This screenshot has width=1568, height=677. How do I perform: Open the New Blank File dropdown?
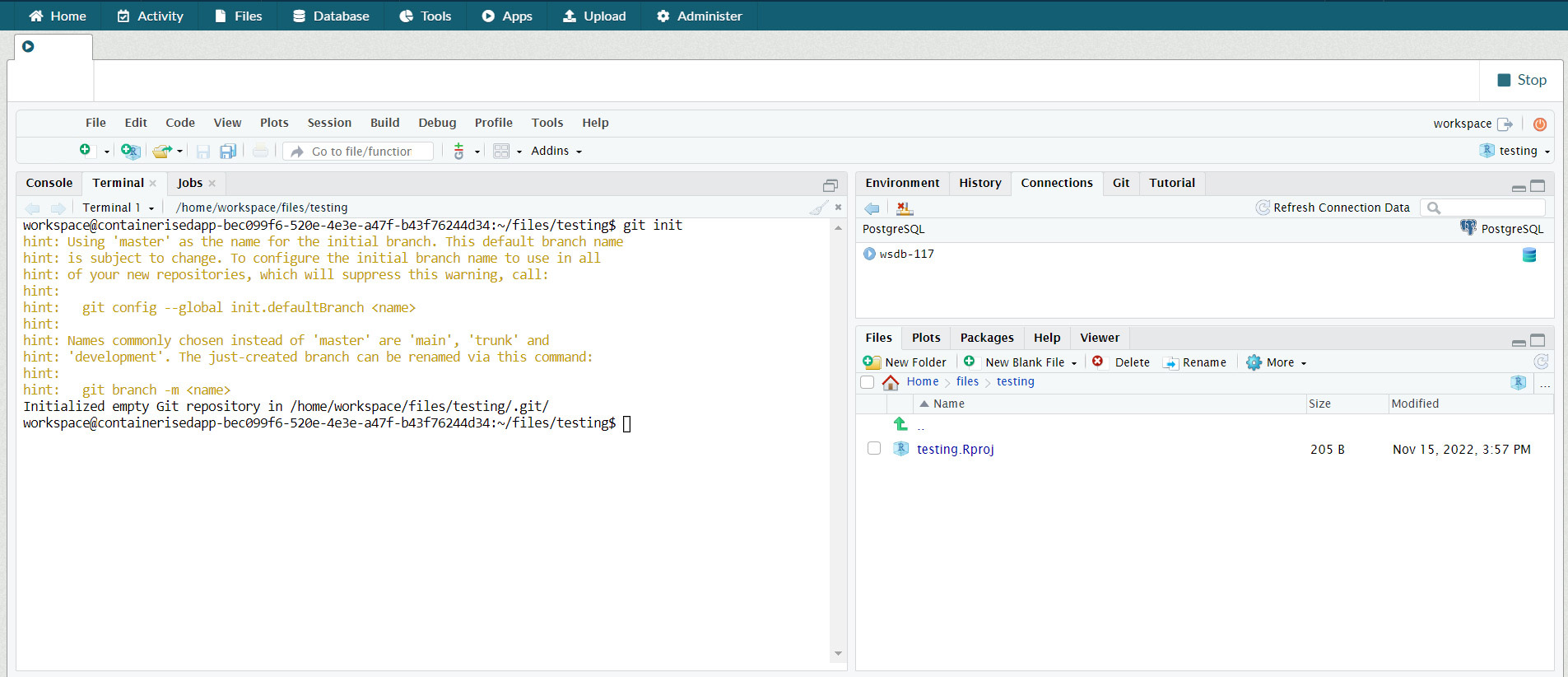[x=1074, y=363]
